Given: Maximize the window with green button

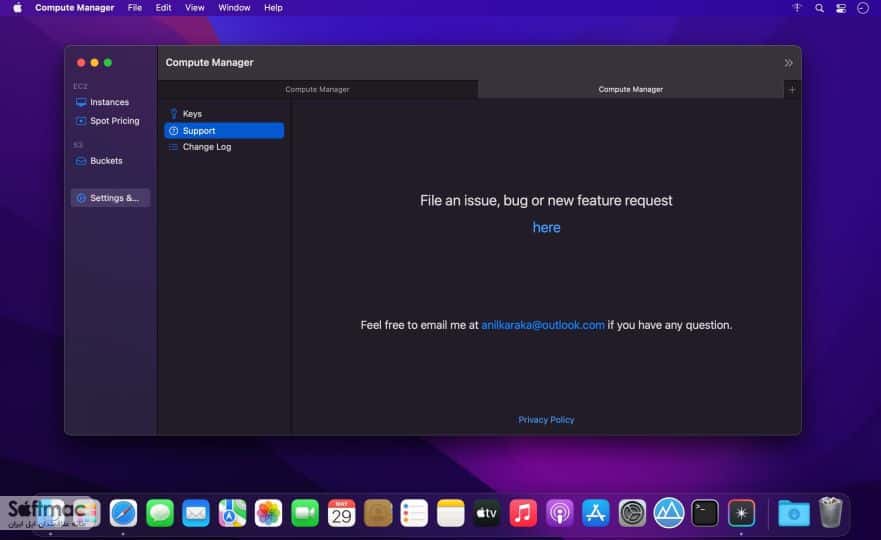Looking at the screenshot, I should (x=108, y=63).
